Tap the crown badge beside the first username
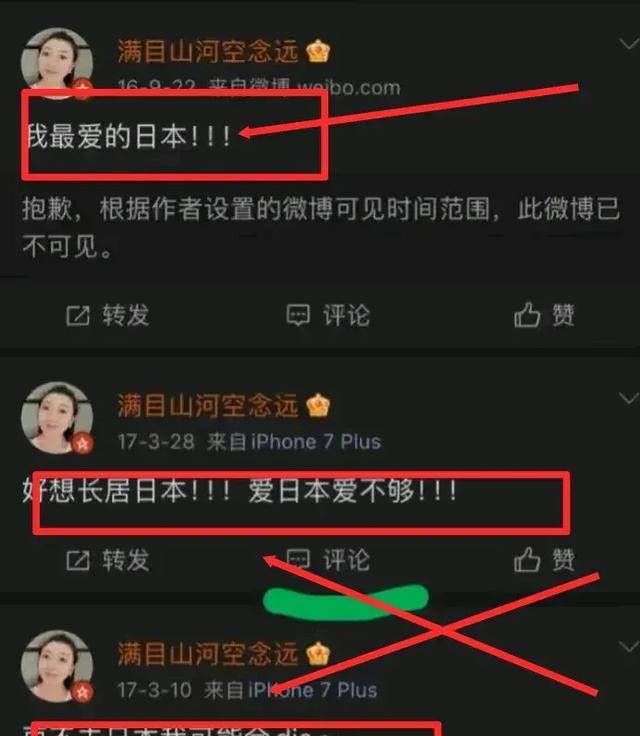640x736 pixels. tap(318, 51)
